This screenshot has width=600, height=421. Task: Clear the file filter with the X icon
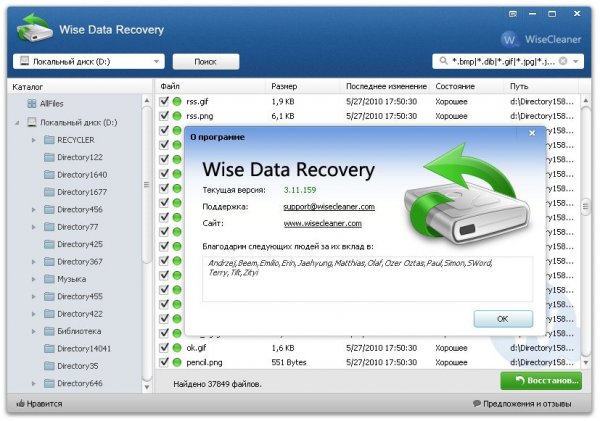(563, 61)
